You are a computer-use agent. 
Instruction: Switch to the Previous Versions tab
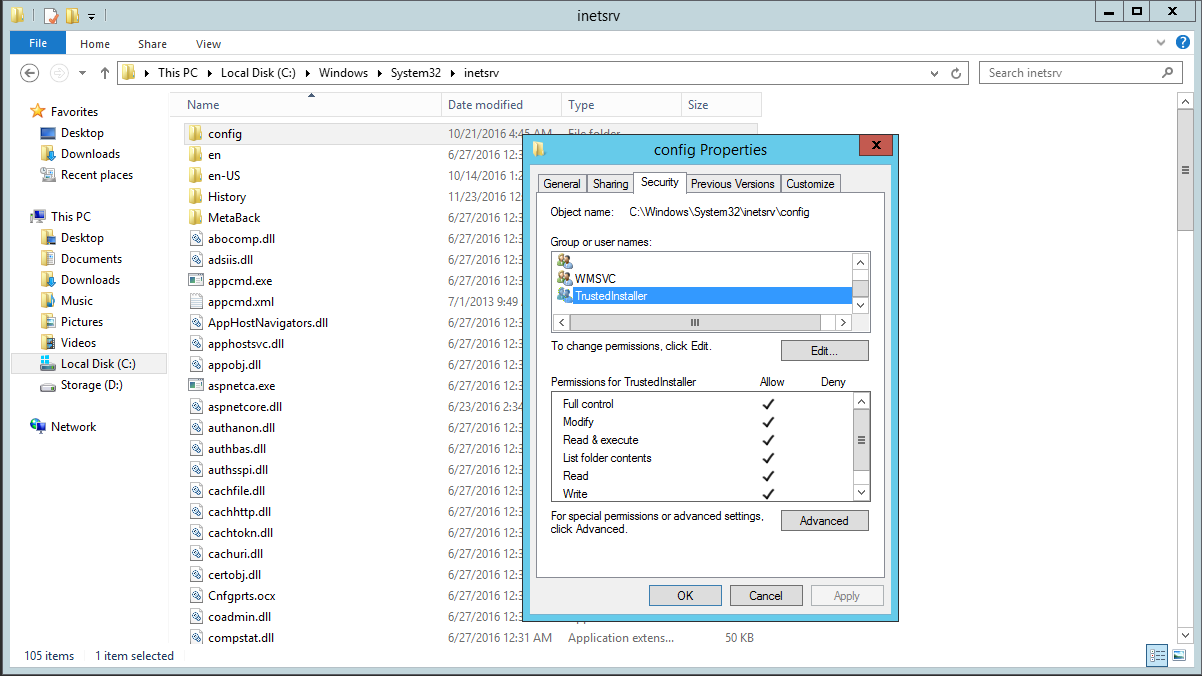coord(733,184)
